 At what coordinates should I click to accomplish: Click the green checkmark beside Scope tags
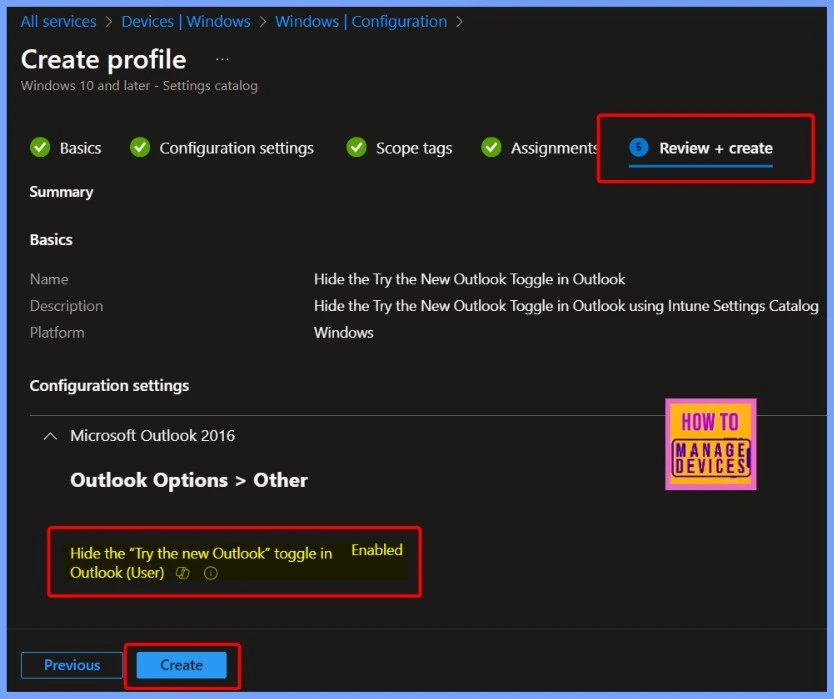click(x=356, y=147)
